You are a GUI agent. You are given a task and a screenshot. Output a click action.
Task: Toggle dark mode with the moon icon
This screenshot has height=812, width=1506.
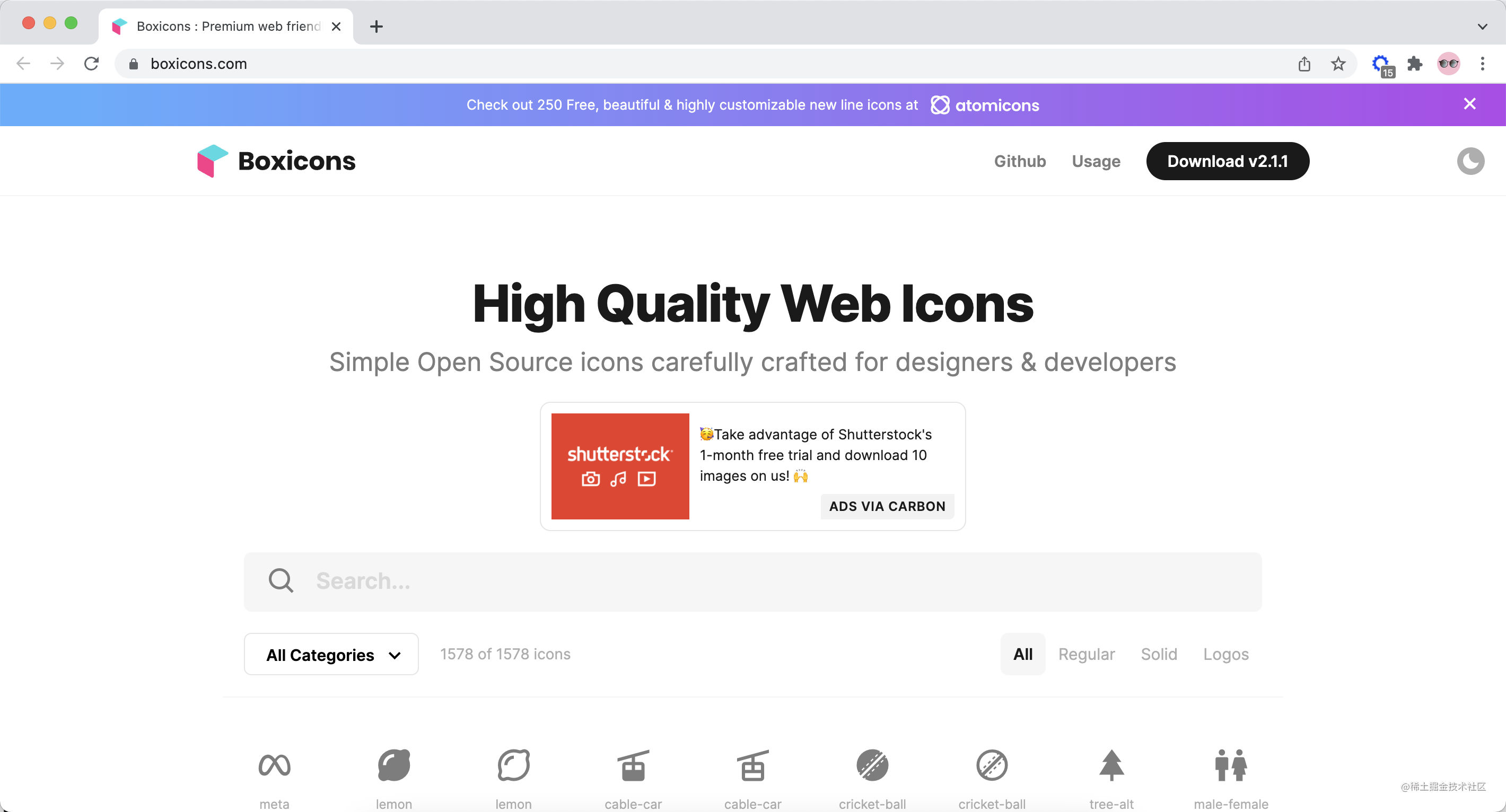click(1471, 161)
